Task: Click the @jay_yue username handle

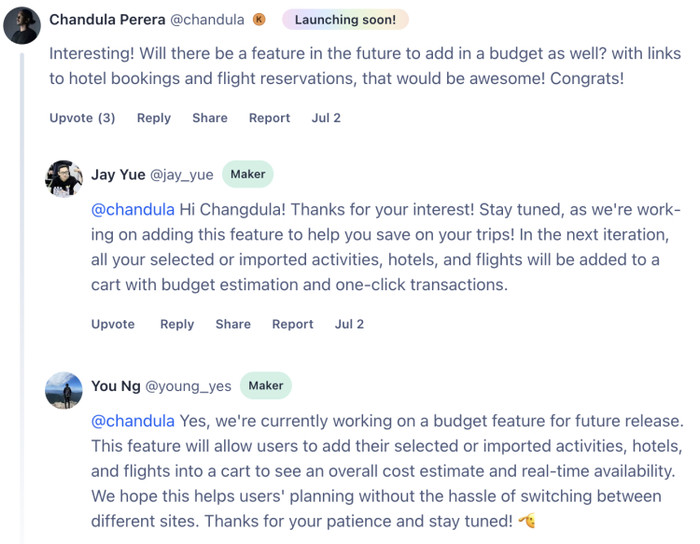Action: tap(182, 175)
